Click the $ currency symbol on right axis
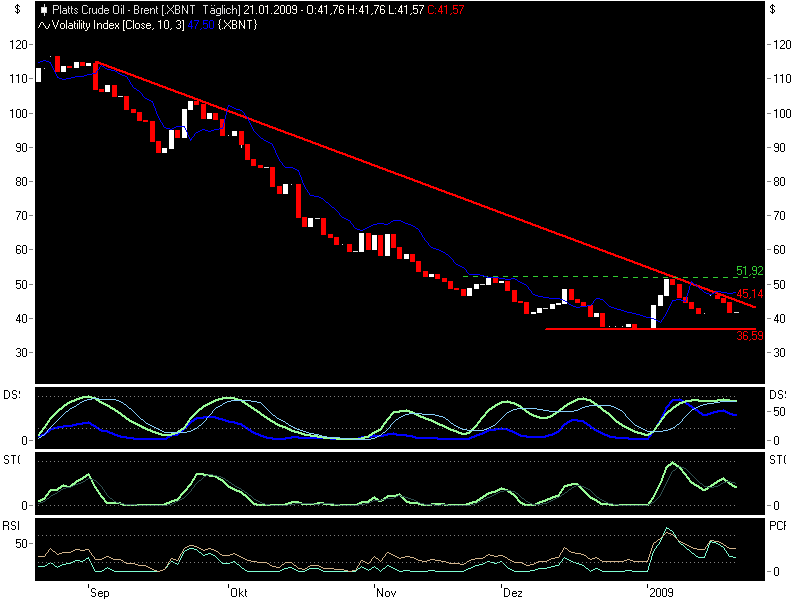 click(773, 9)
